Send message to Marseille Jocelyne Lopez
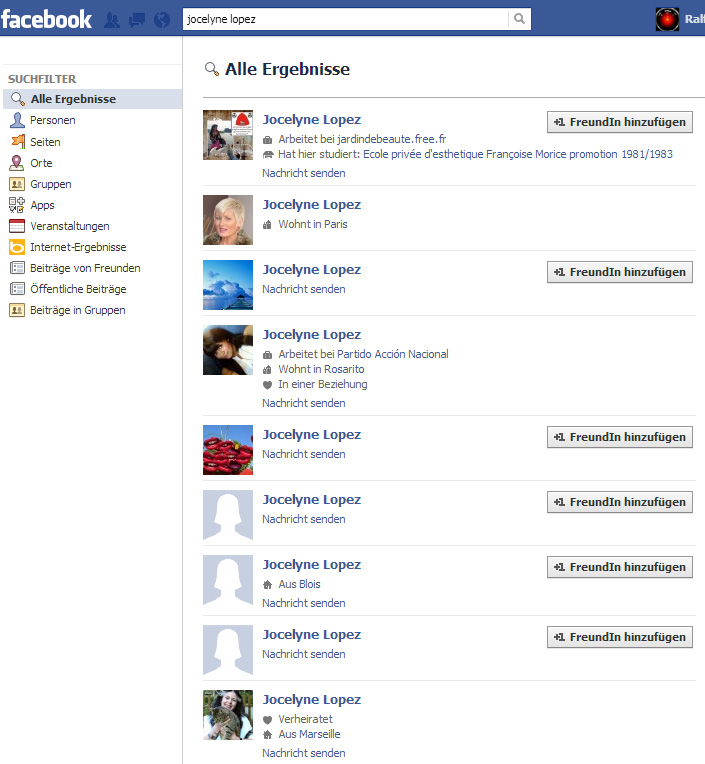This screenshot has width=705, height=764. [304, 753]
